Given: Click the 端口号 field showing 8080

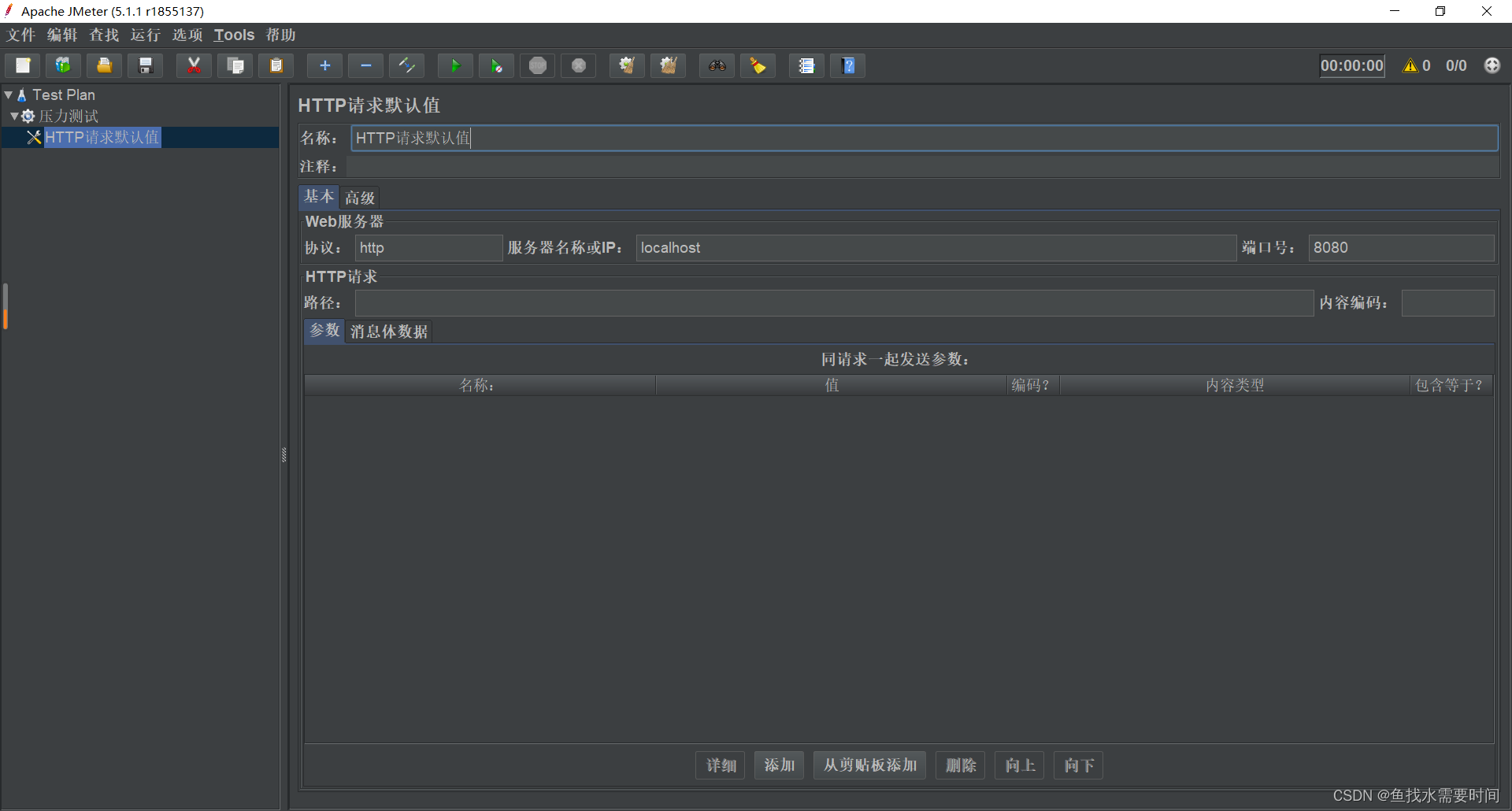Looking at the screenshot, I should tap(1401, 248).
